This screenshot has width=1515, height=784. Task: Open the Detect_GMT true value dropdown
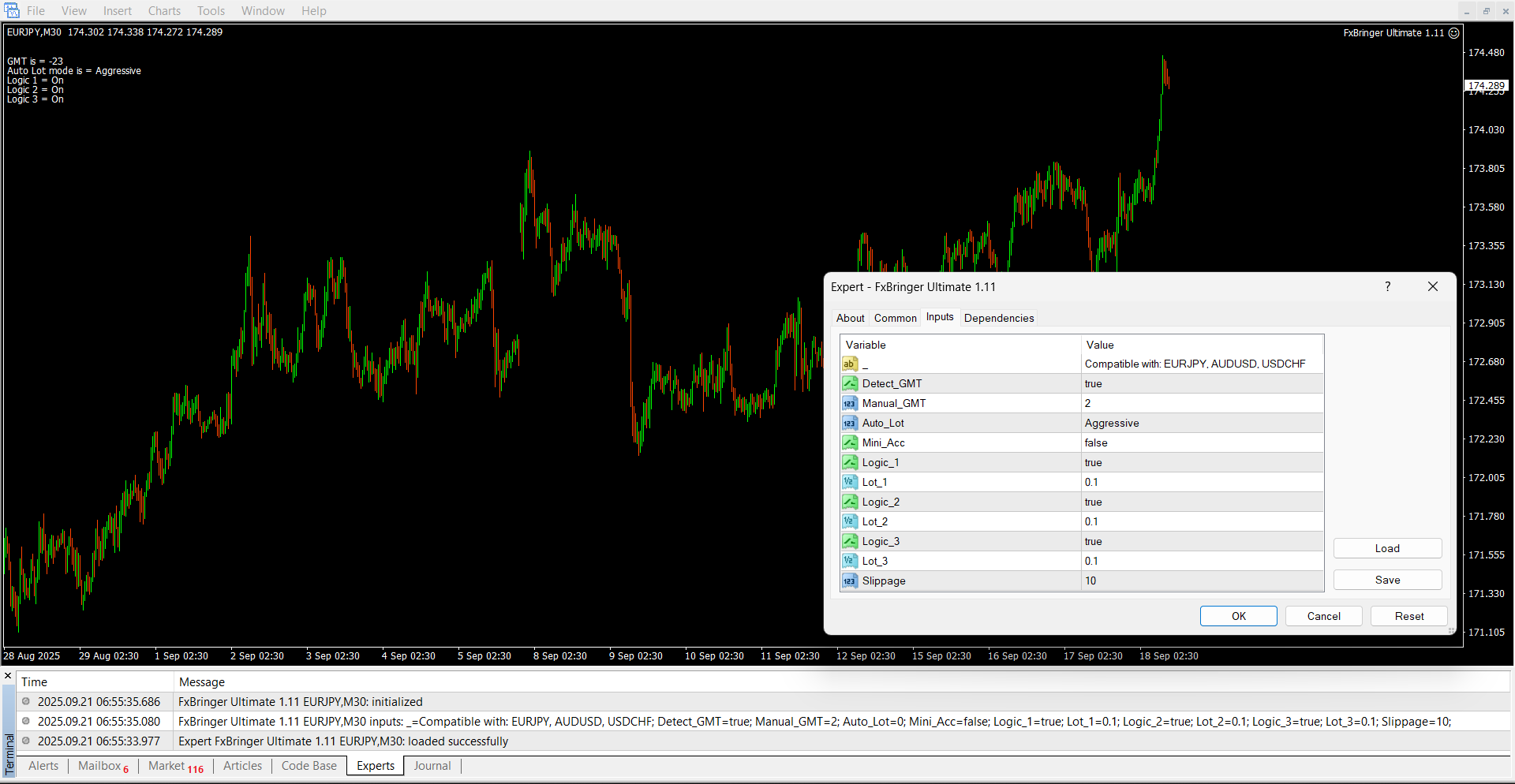point(1202,383)
